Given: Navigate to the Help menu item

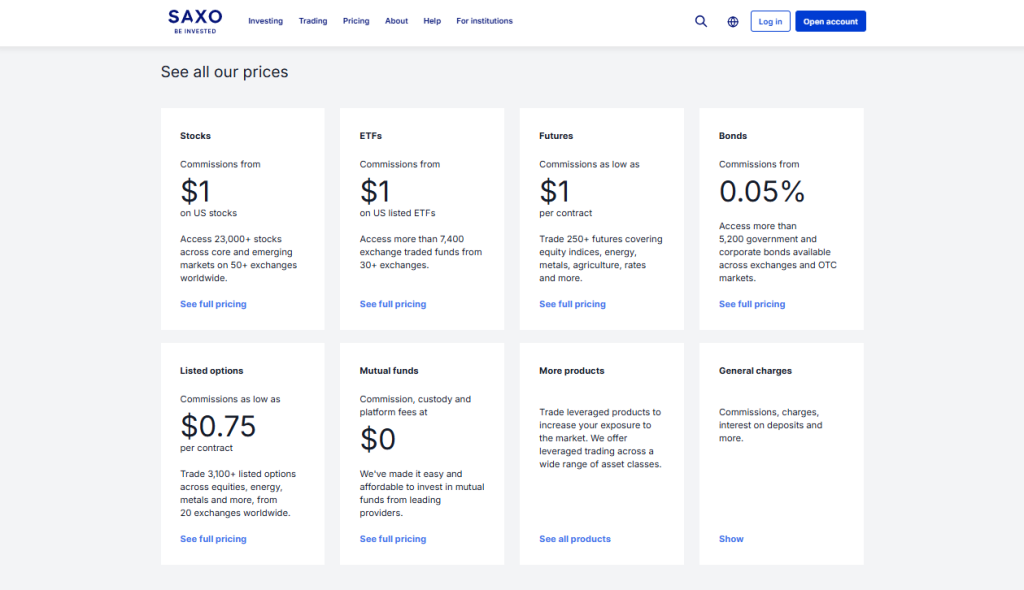Looking at the screenshot, I should pyautogui.click(x=432, y=21).
